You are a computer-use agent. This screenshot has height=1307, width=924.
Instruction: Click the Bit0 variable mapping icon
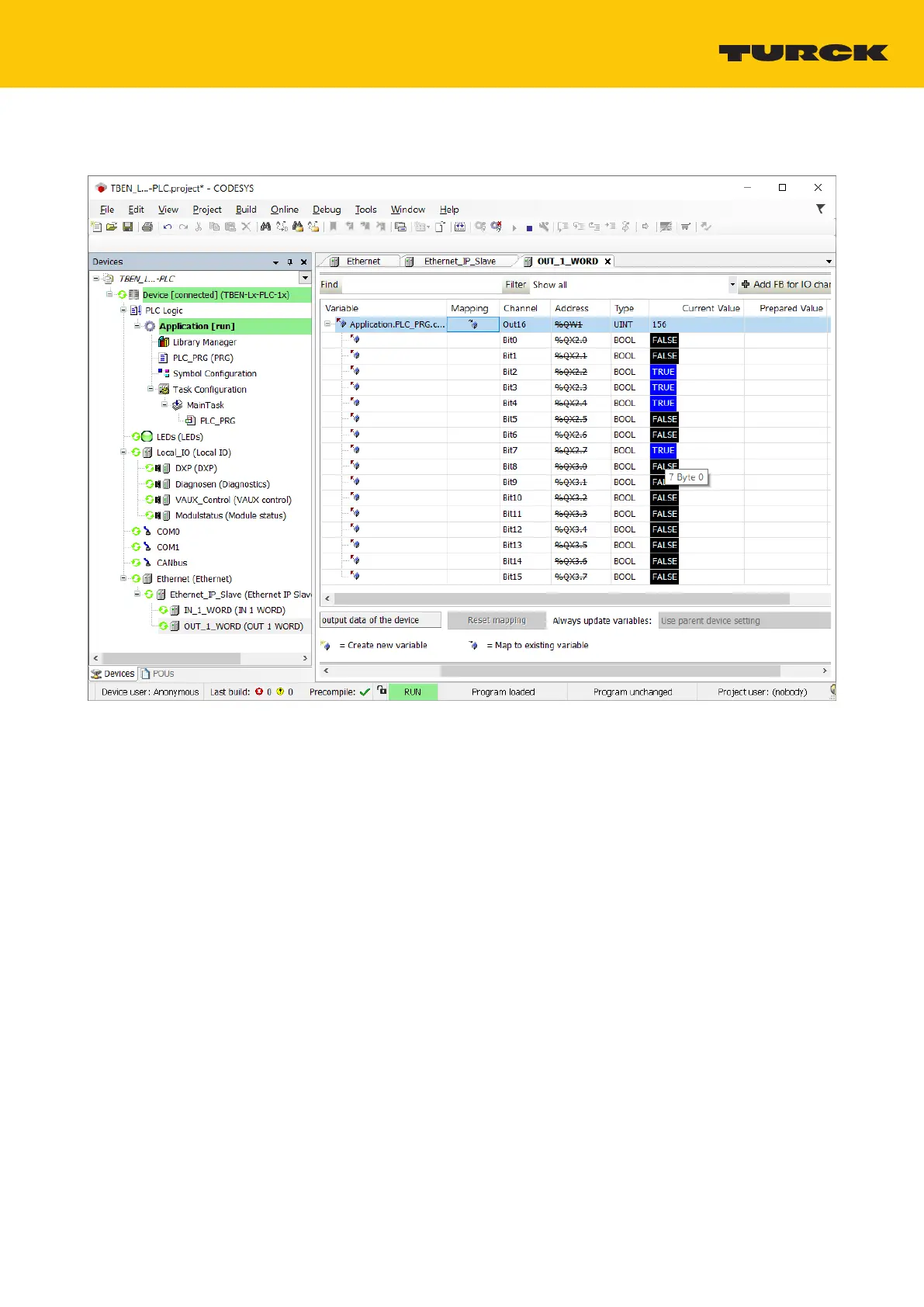pos(355,339)
